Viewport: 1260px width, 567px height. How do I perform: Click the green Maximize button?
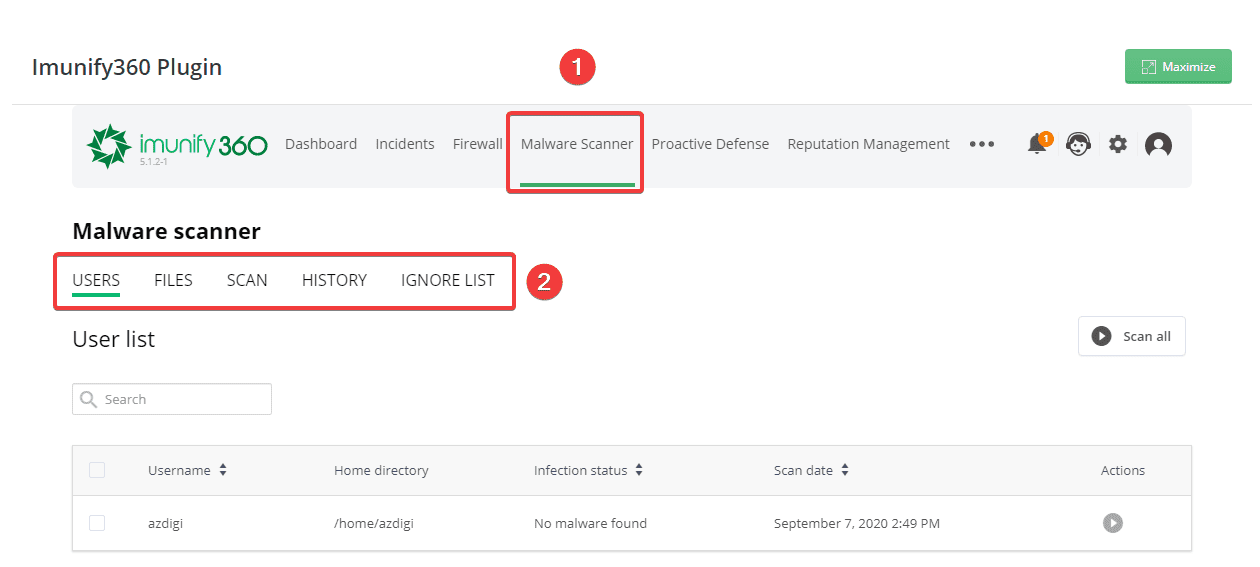[1178, 67]
